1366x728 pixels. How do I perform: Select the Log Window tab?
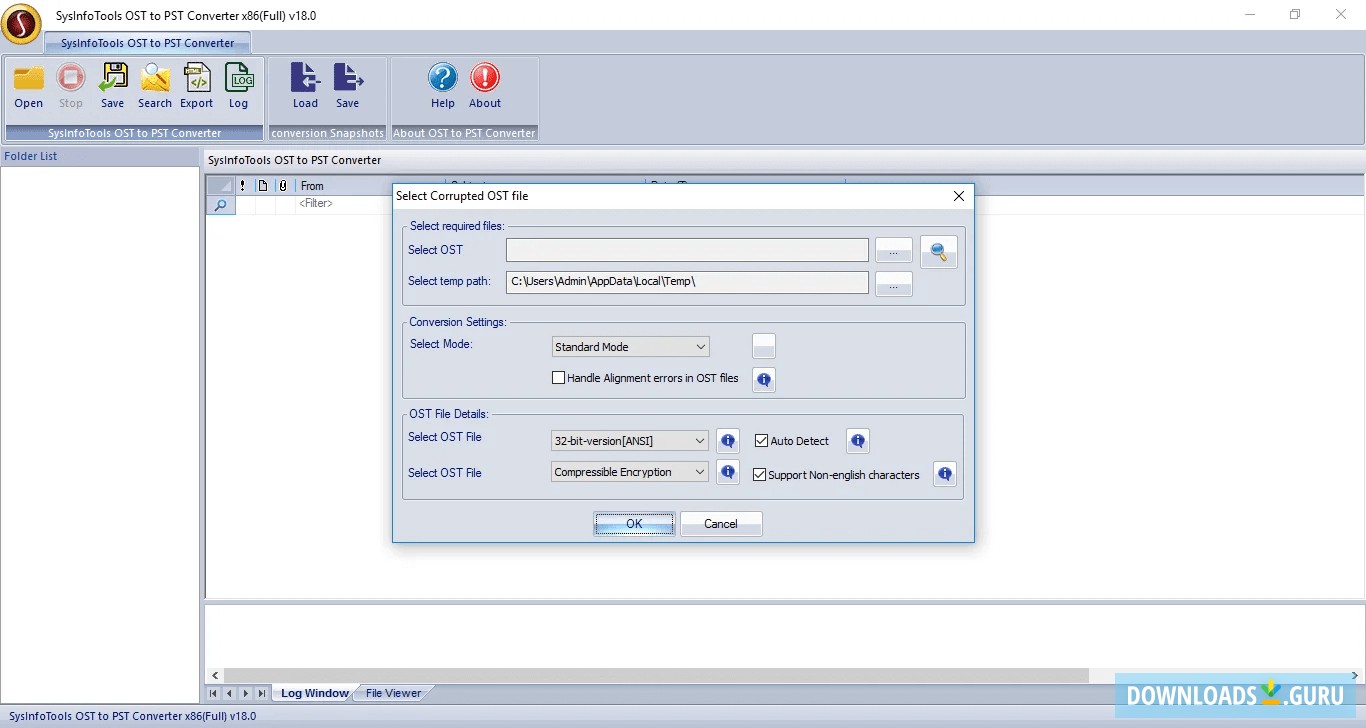pyautogui.click(x=313, y=692)
